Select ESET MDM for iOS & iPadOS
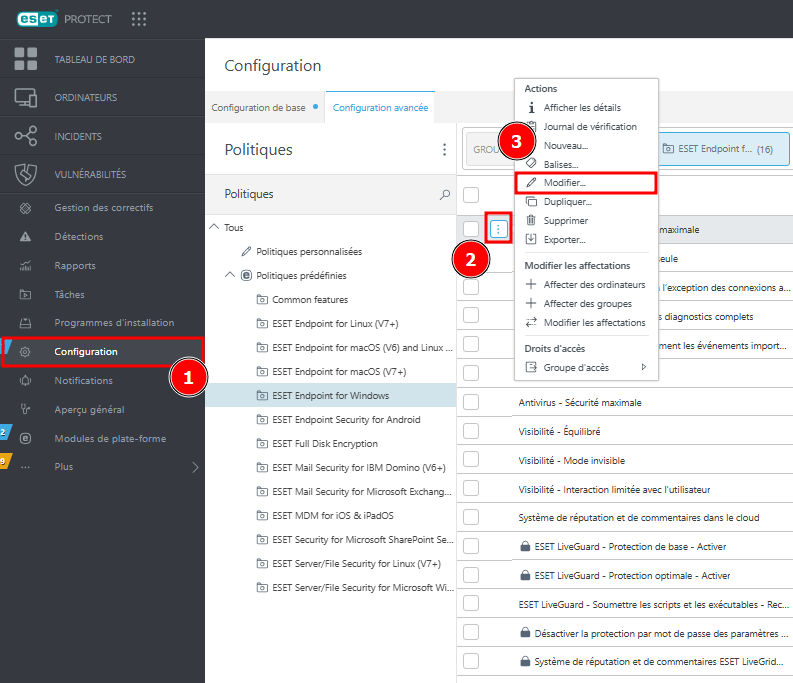This screenshot has height=683, width=793. (x=332, y=515)
